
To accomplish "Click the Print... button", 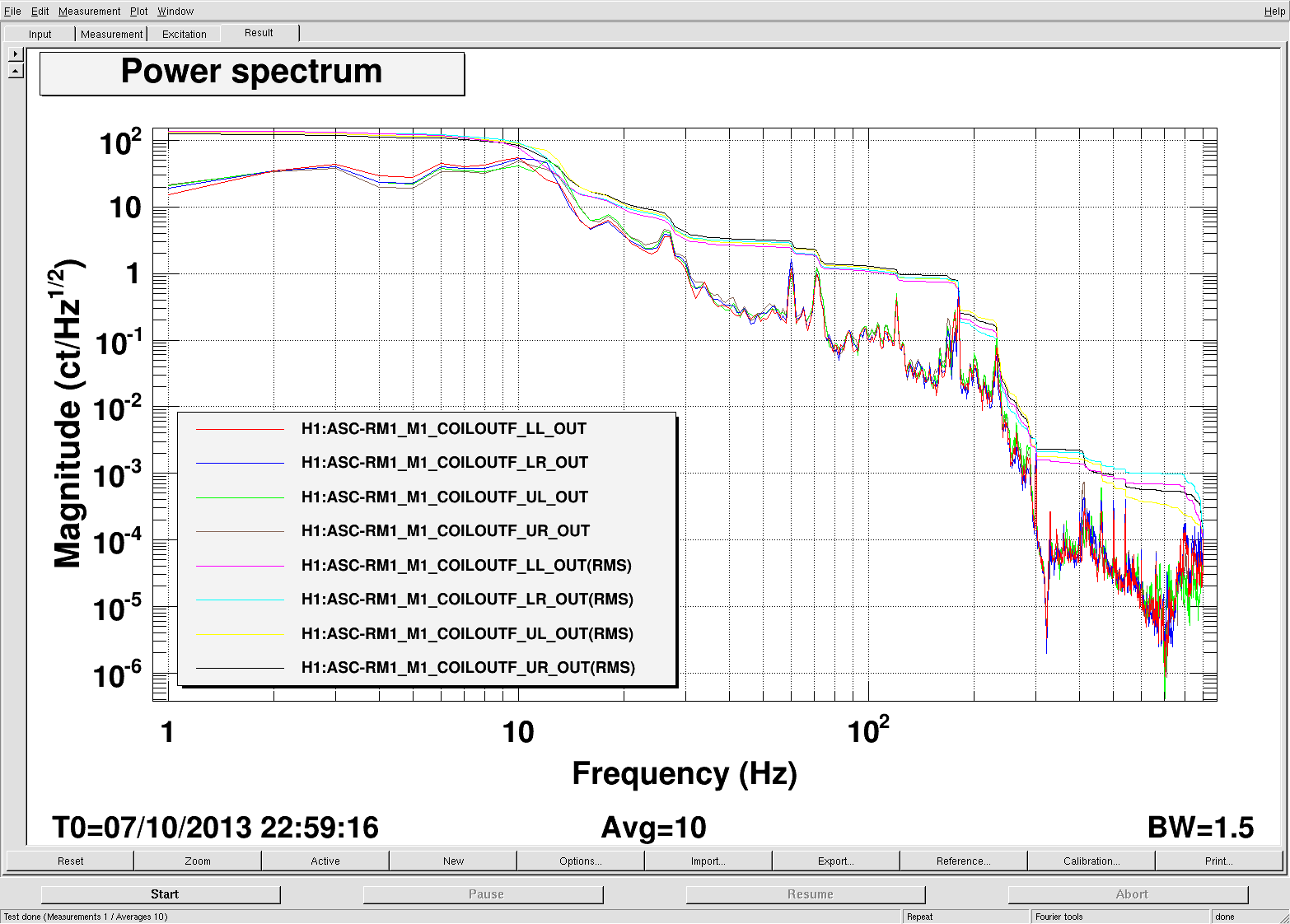I will pos(1218,861).
